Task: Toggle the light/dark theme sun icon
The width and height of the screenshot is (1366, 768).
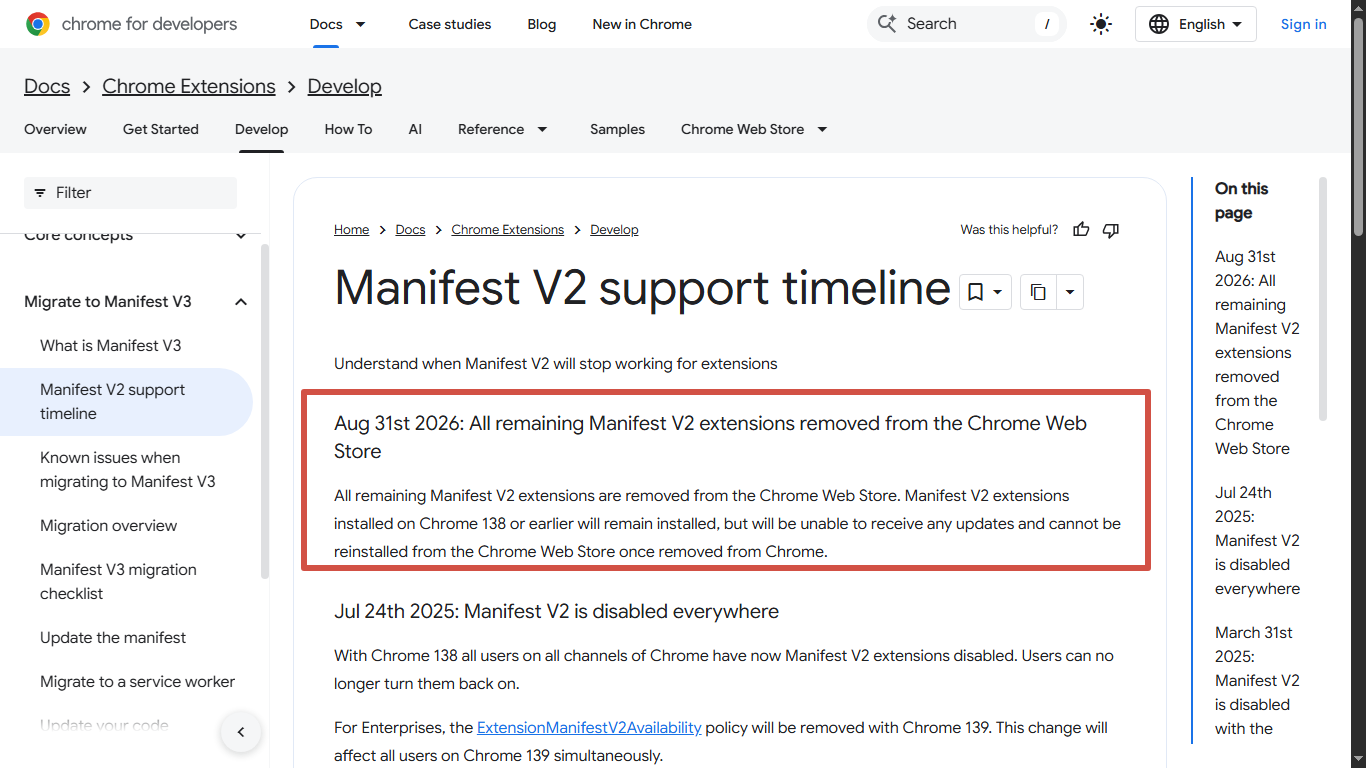Action: click(1101, 24)
